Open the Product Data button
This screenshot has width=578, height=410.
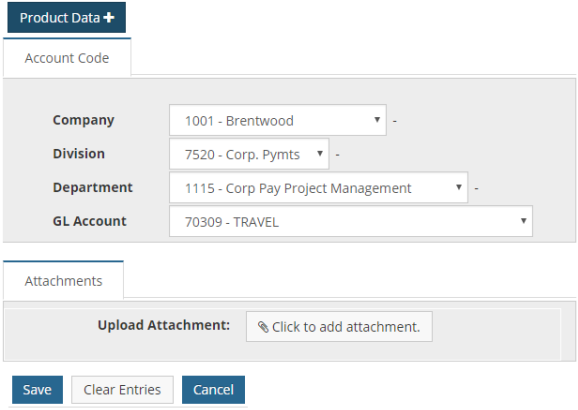[x=67, y=17]
